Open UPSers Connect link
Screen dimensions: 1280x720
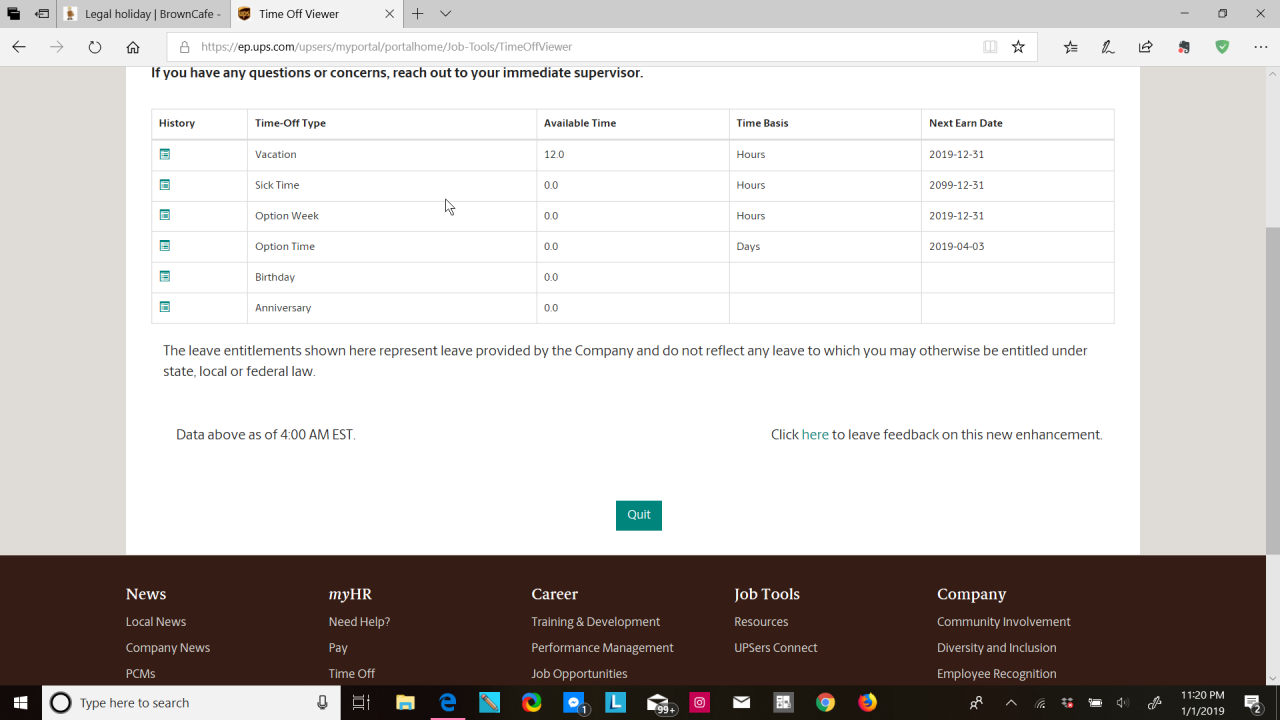click(x=776, y=648)
